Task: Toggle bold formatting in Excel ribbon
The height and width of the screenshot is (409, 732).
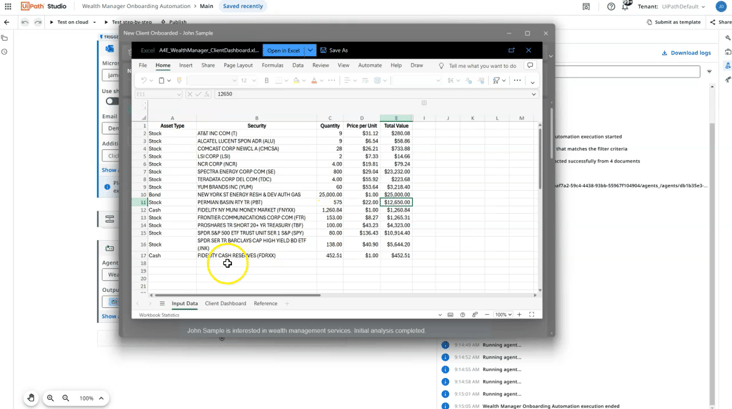Action: (x=267, y=80)
